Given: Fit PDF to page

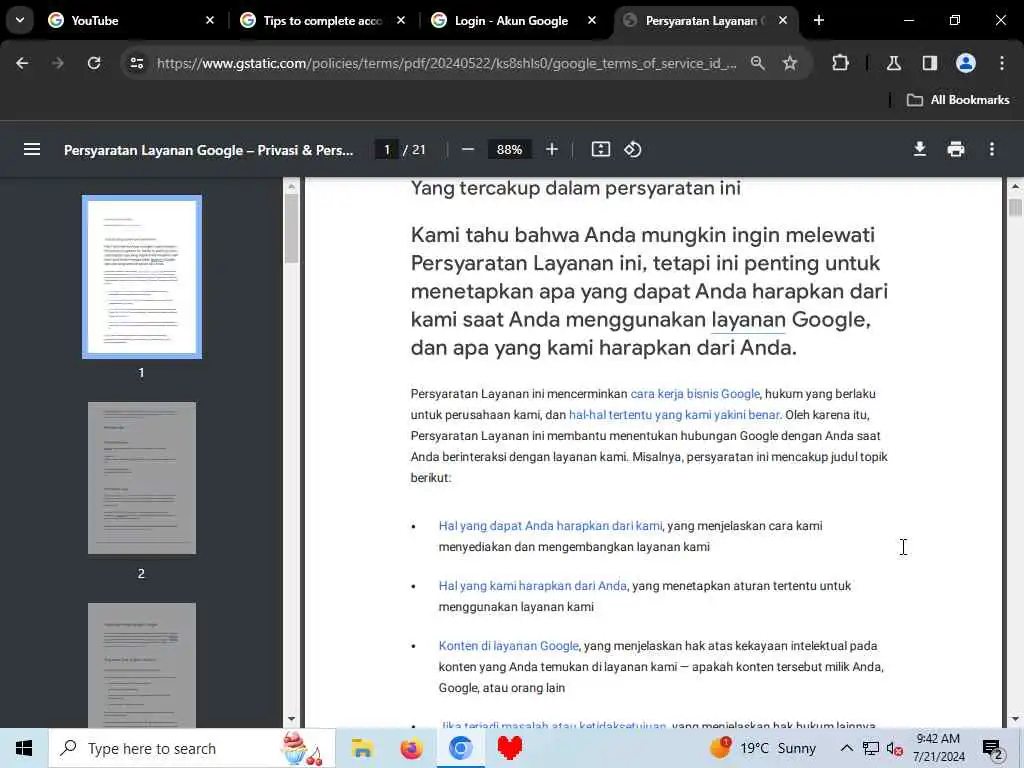Looking at the screenshot, I should (601, 150).
